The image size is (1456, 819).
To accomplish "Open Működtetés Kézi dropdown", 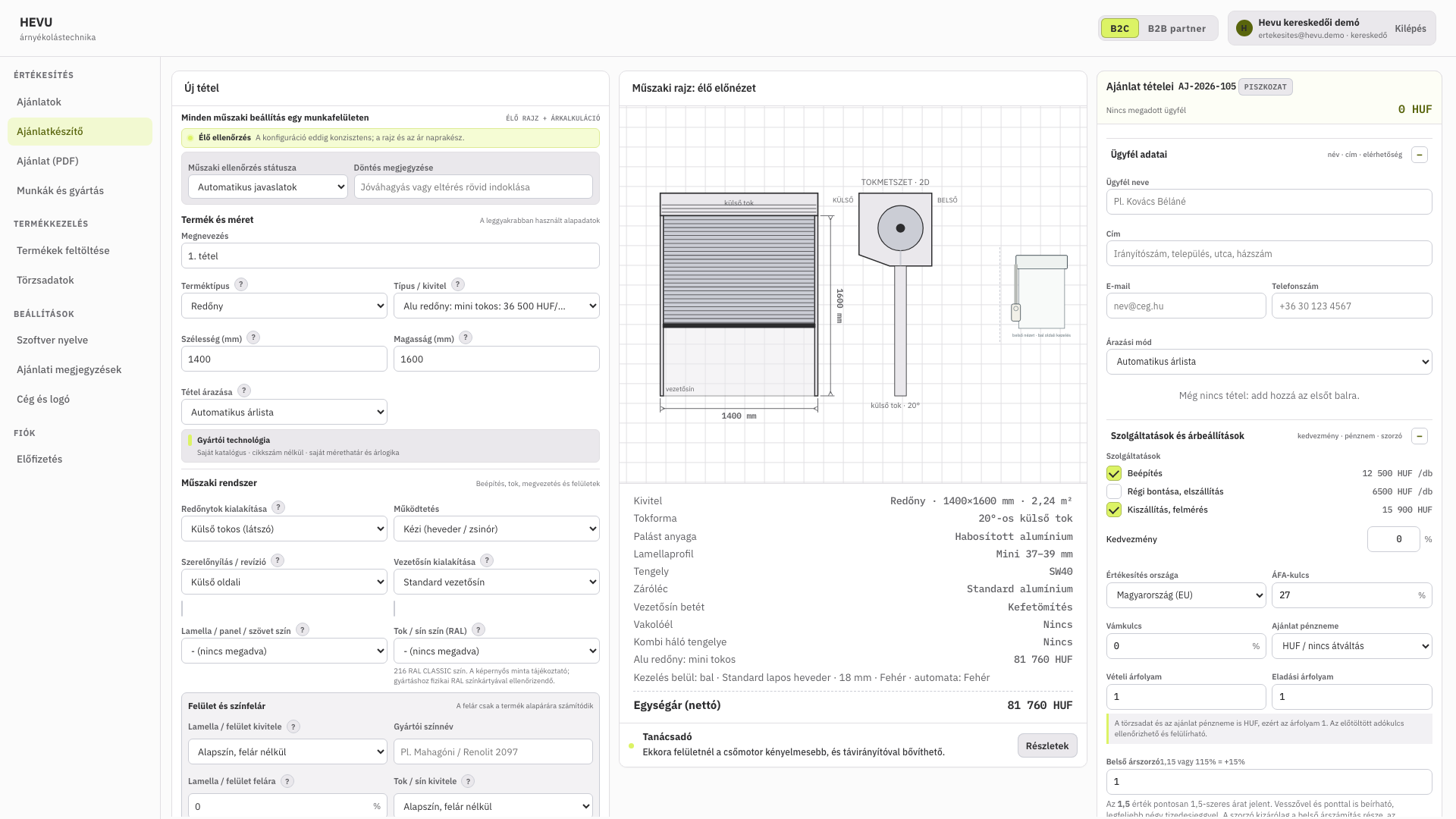I will [497, 529].
